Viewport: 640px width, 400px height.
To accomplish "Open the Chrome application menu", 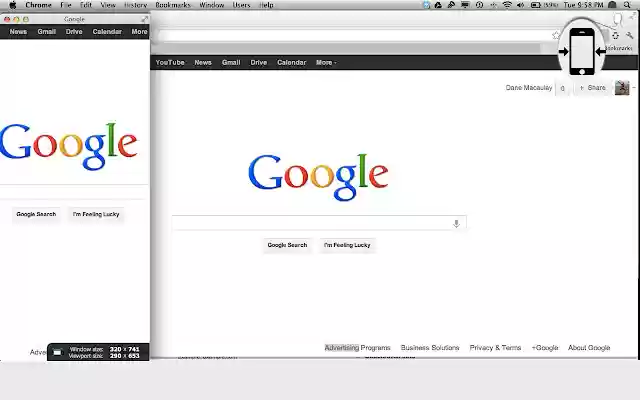I will (38, 5).
